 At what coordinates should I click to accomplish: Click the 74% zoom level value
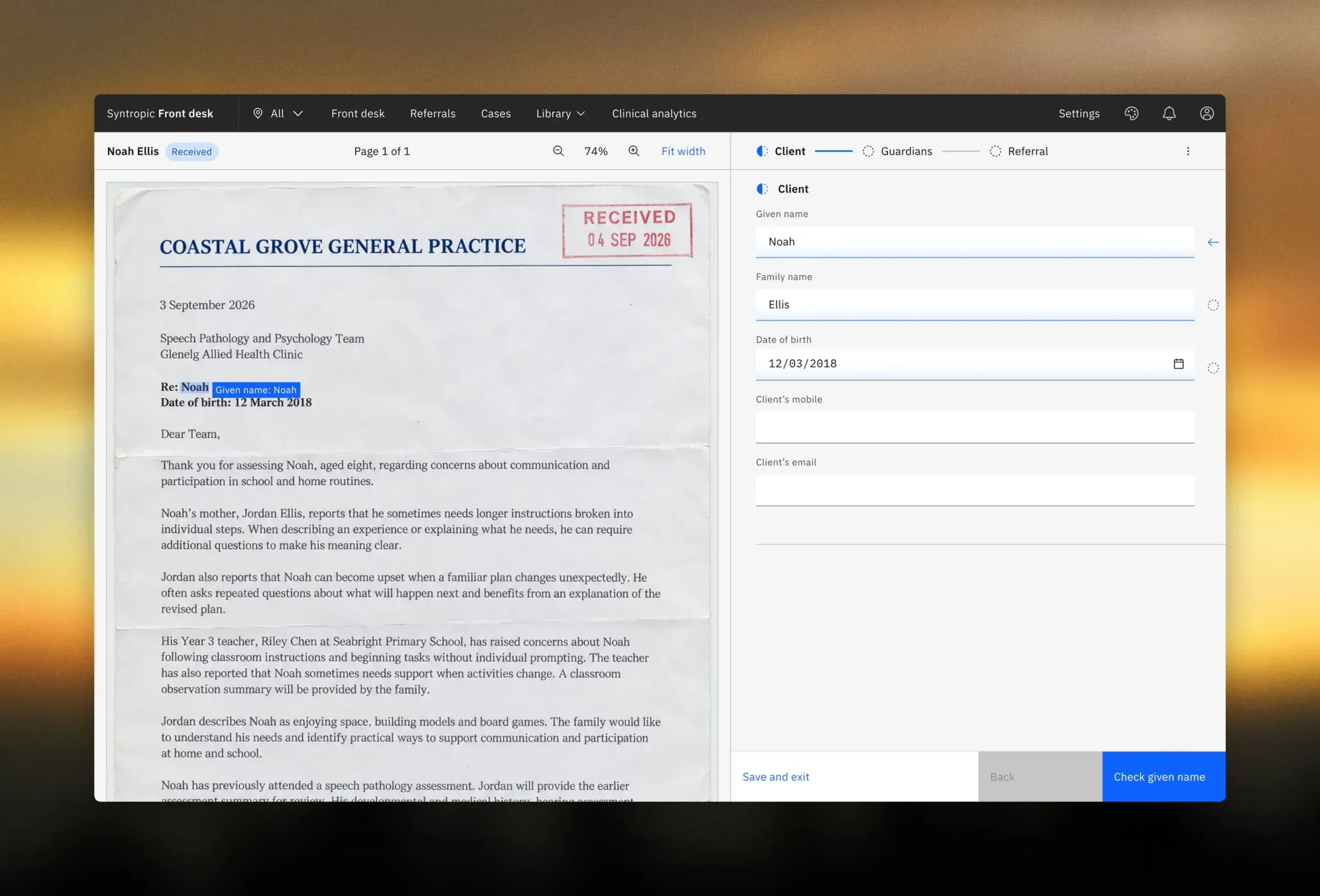[x=596, y=151]
